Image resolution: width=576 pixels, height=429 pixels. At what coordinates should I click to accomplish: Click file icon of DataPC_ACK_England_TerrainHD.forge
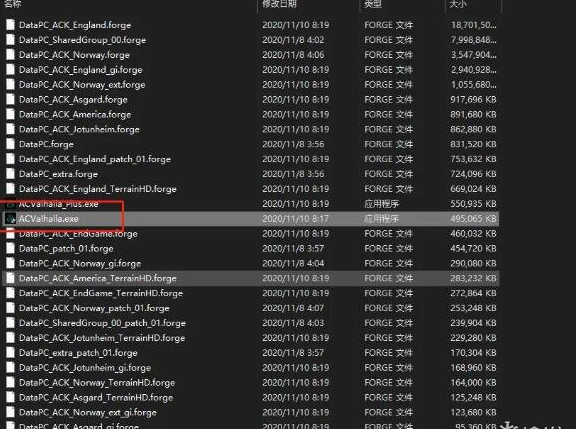11,189
